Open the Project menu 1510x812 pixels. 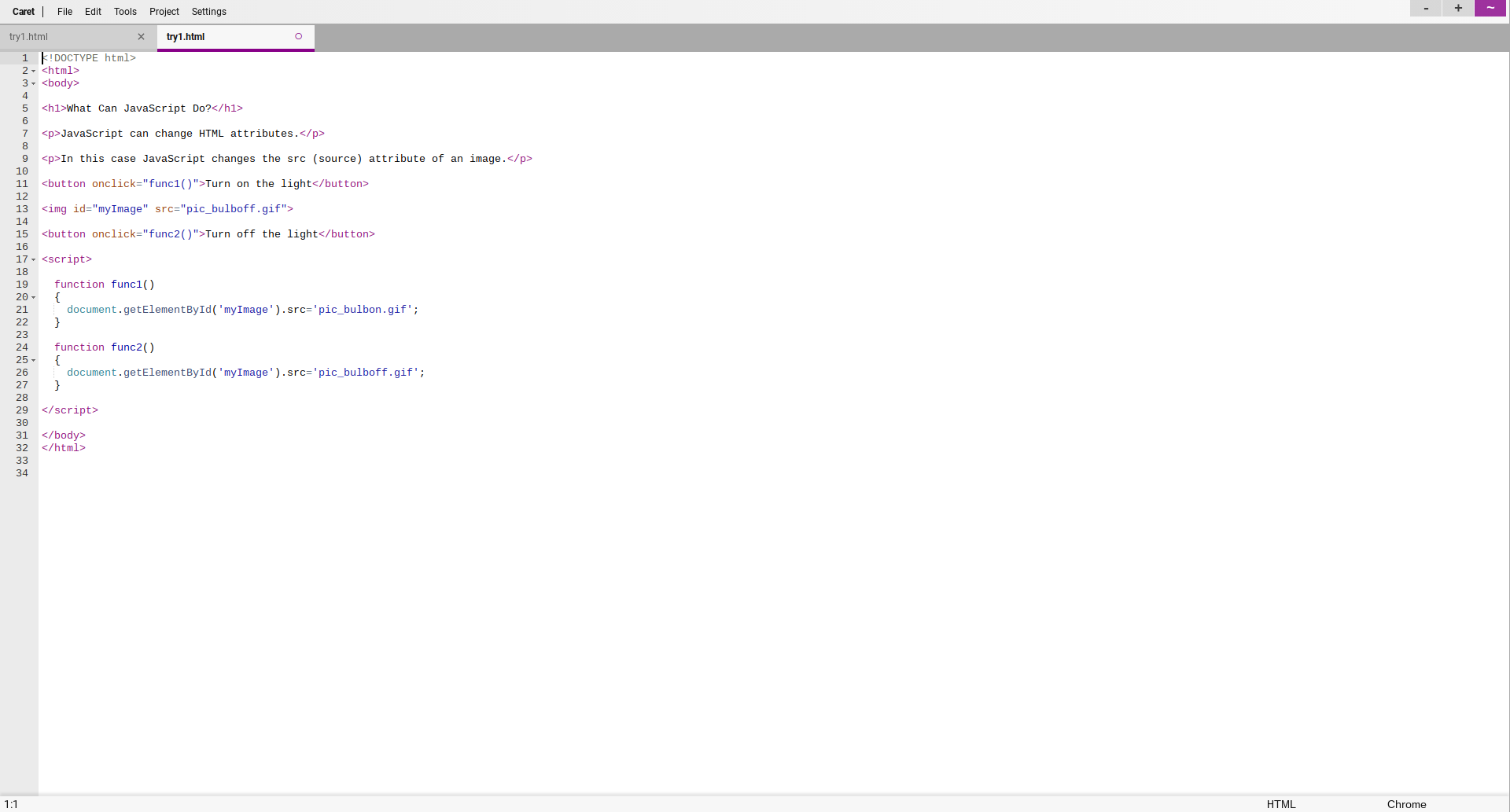tap(164, 12)
